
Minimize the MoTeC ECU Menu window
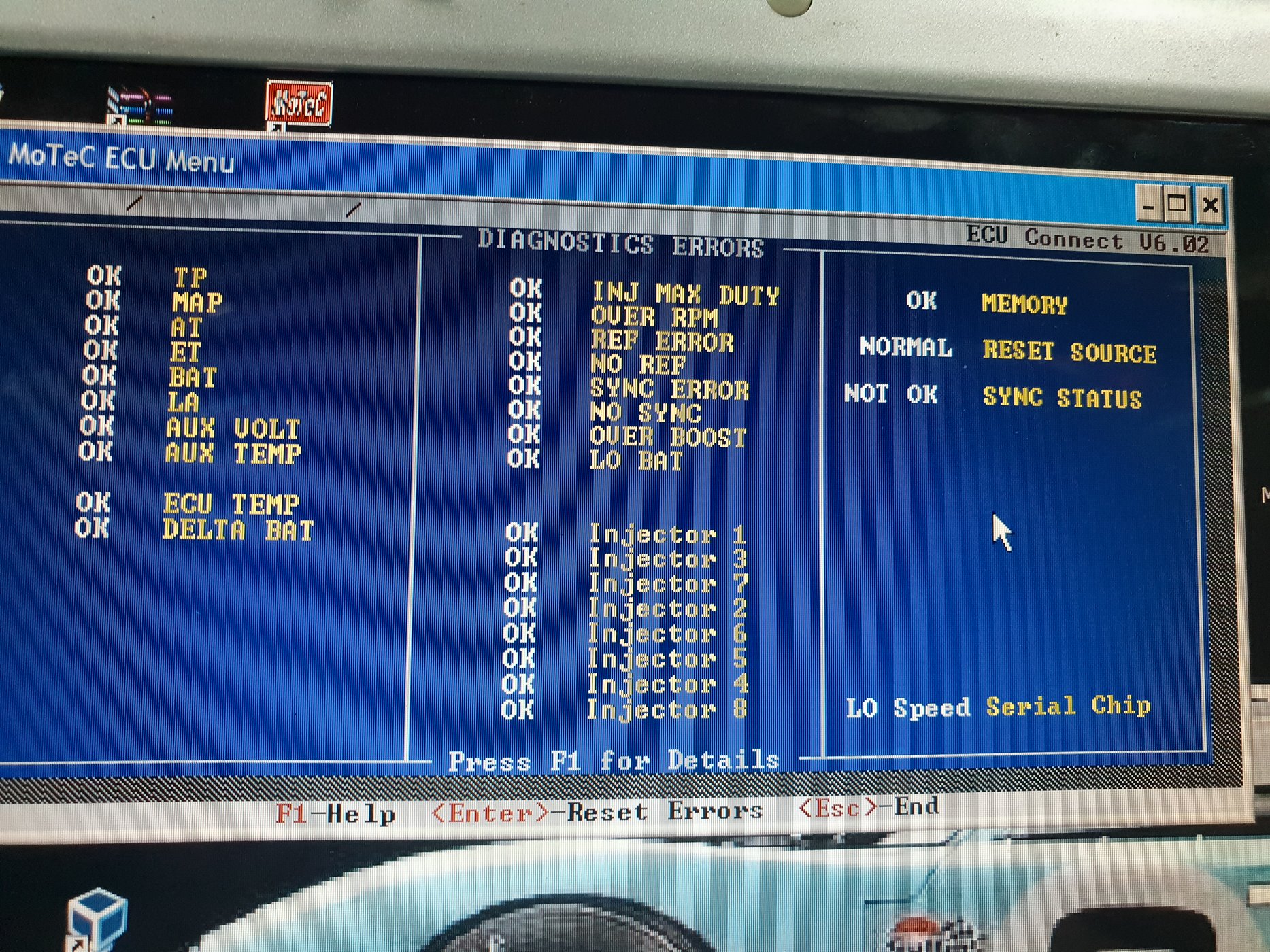pos(1150,204)
